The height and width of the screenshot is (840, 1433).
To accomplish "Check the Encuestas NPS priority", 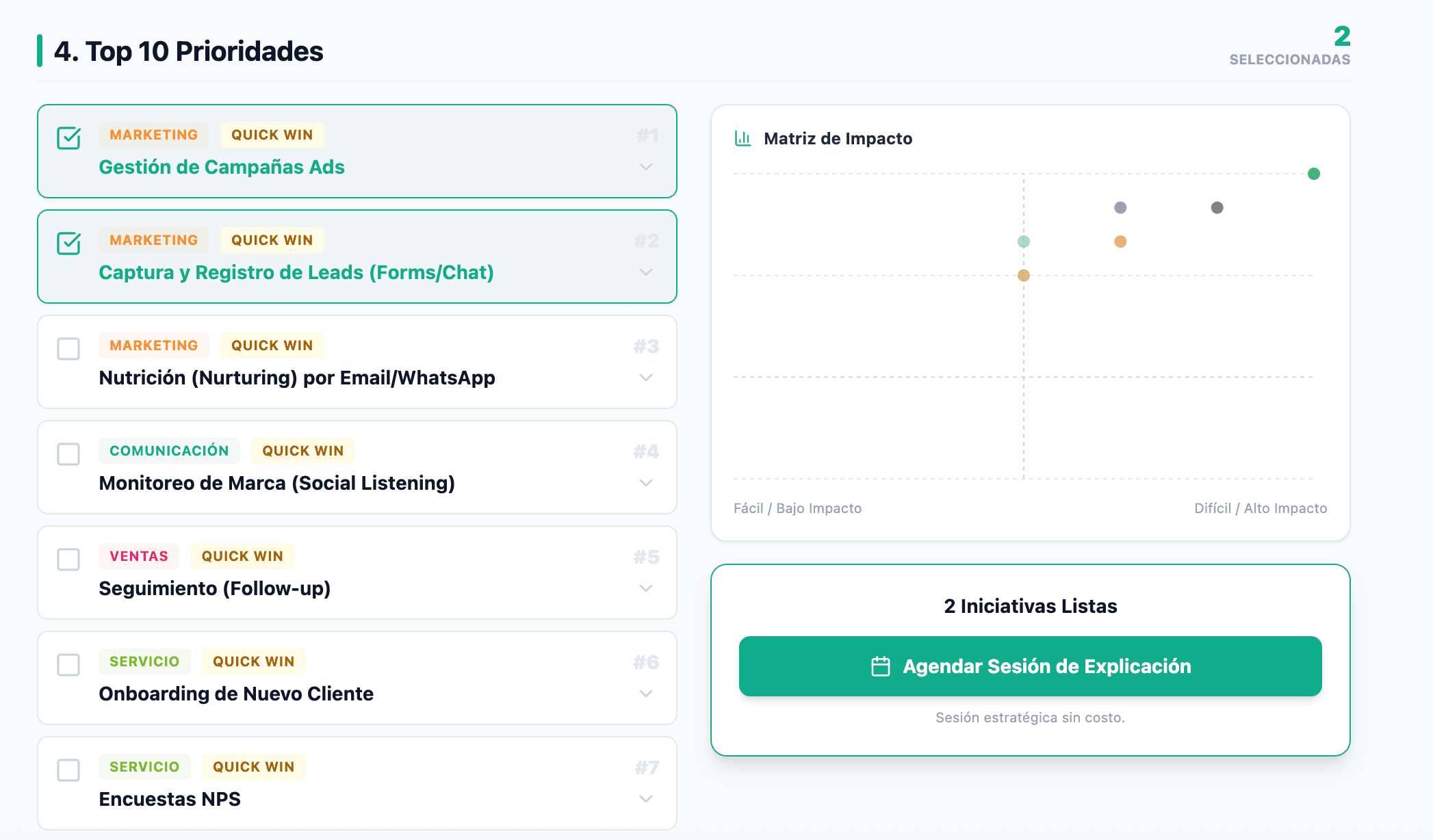I will coord(68,770).
